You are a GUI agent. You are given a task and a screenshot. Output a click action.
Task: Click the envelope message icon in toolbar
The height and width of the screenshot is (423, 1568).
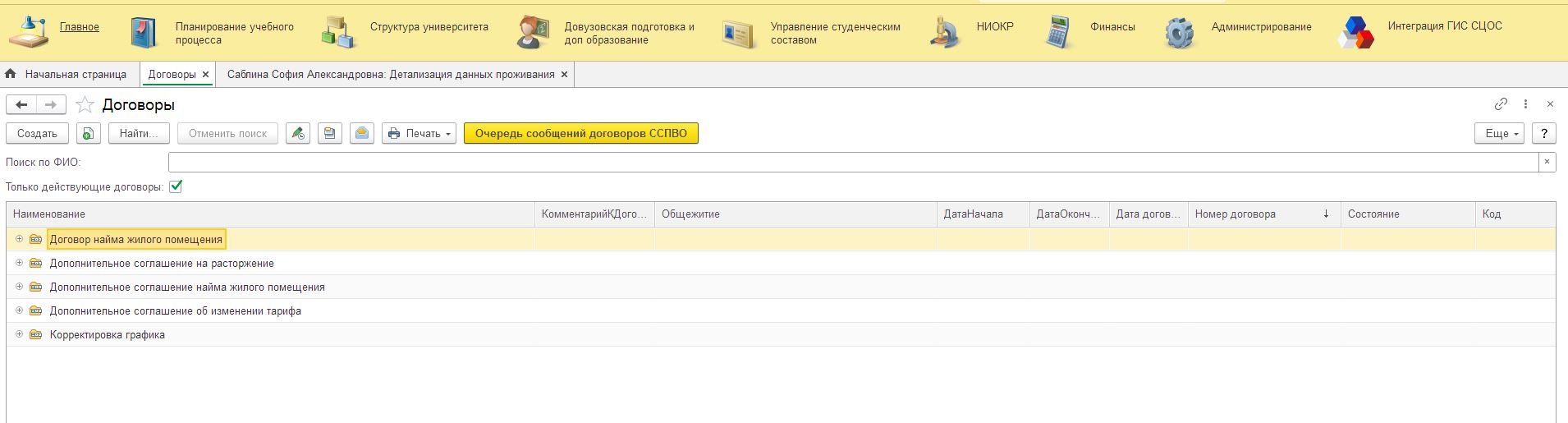pyautogui.click(x=362, y=133)
